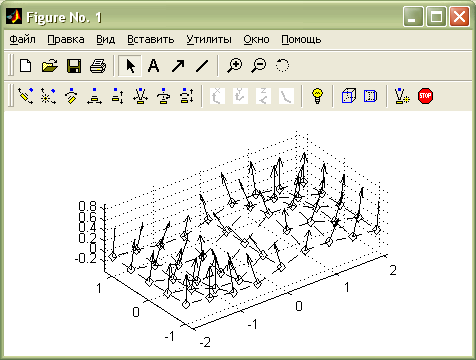Viewport: 476px width, 360px height.
Task: Toggle the plot edit arrow selection tool
Action: tap(130, 66)
